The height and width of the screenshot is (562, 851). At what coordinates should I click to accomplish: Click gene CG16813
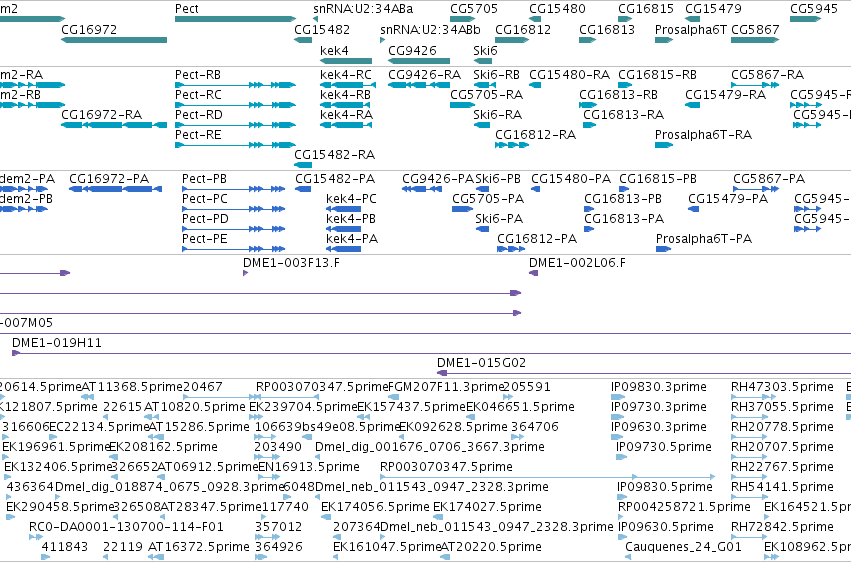click(588, 40)
